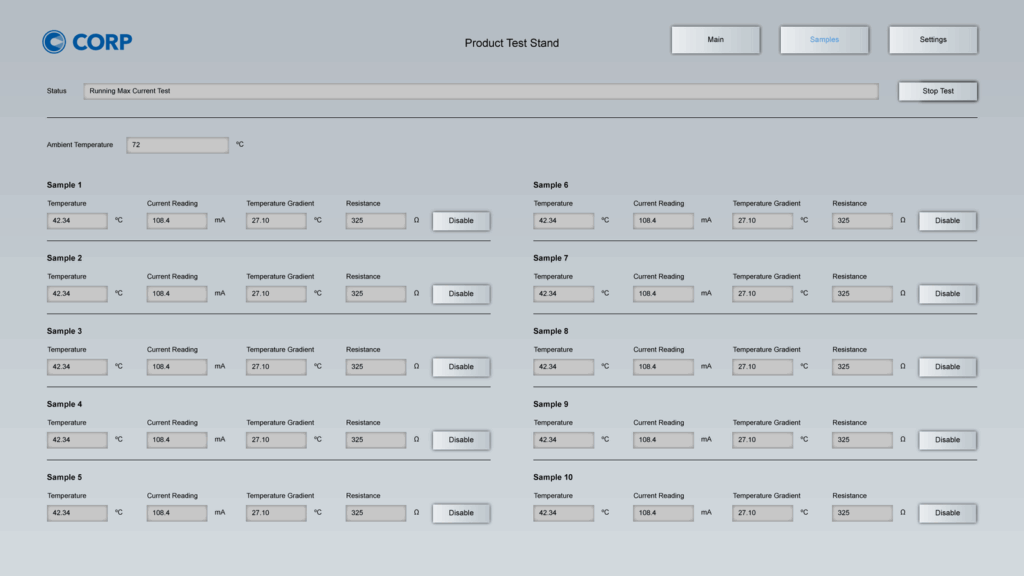Disable Sample 8
Screen dimensions: 1024x576
[948, 367]
